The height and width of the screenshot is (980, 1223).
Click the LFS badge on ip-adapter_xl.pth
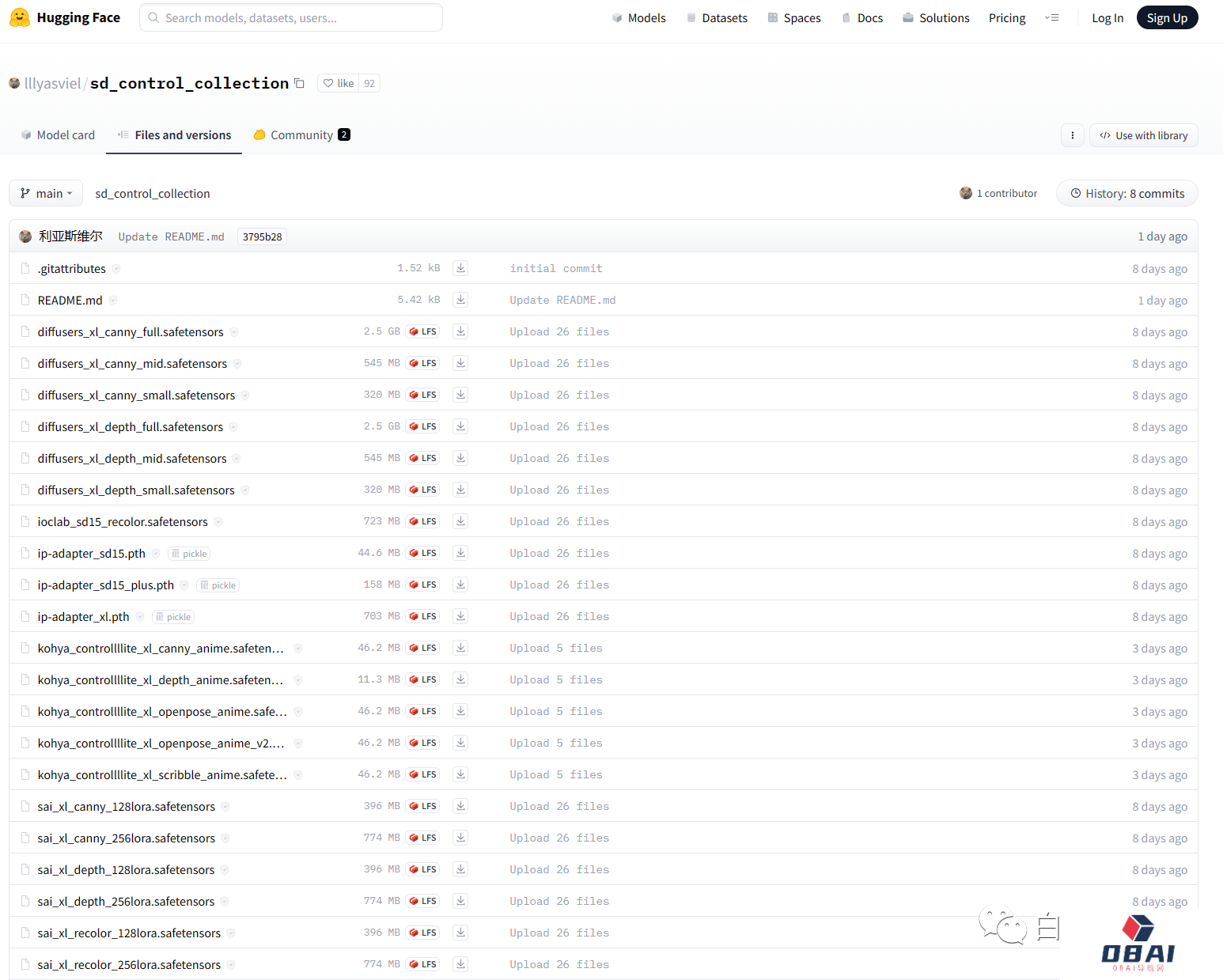pyautogui.click(x=423, y=616)
